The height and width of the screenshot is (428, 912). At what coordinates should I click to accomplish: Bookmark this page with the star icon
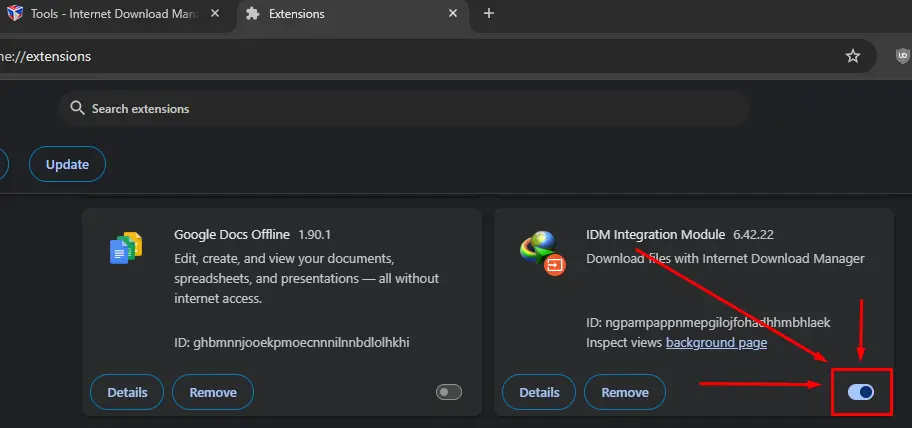(852, 56)
